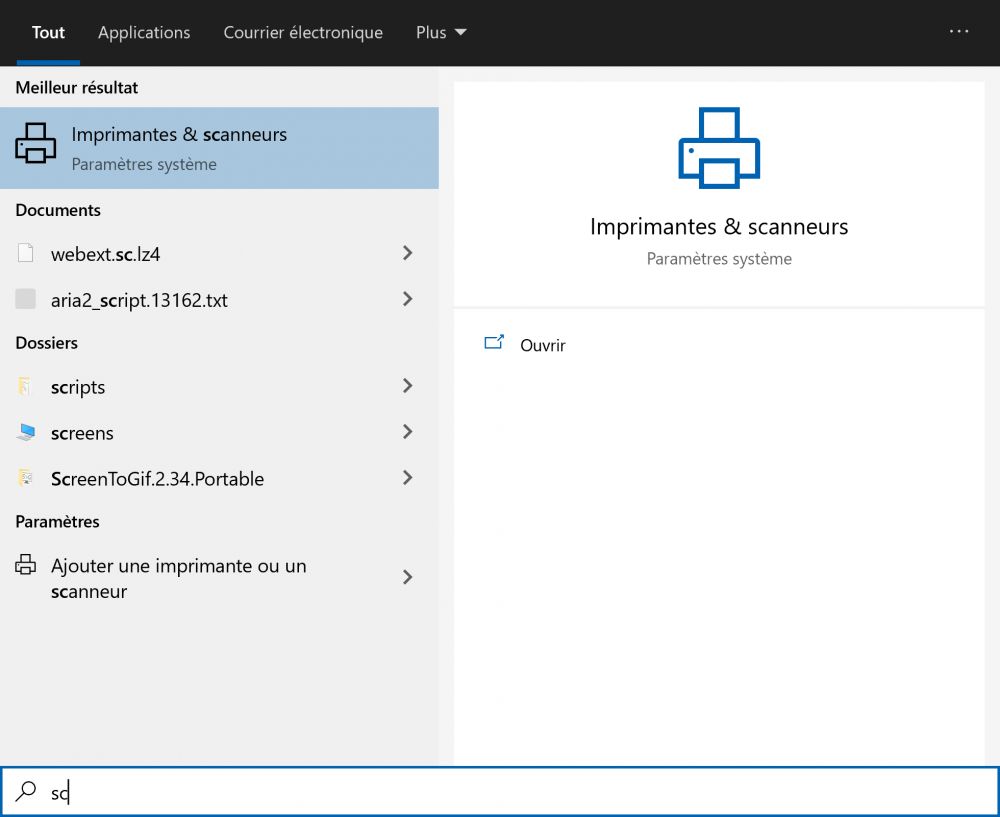Viewport: 1000px width, 817px height.
Task: Click the webext.sc.lz4 file icon
Action: [26, 254]
